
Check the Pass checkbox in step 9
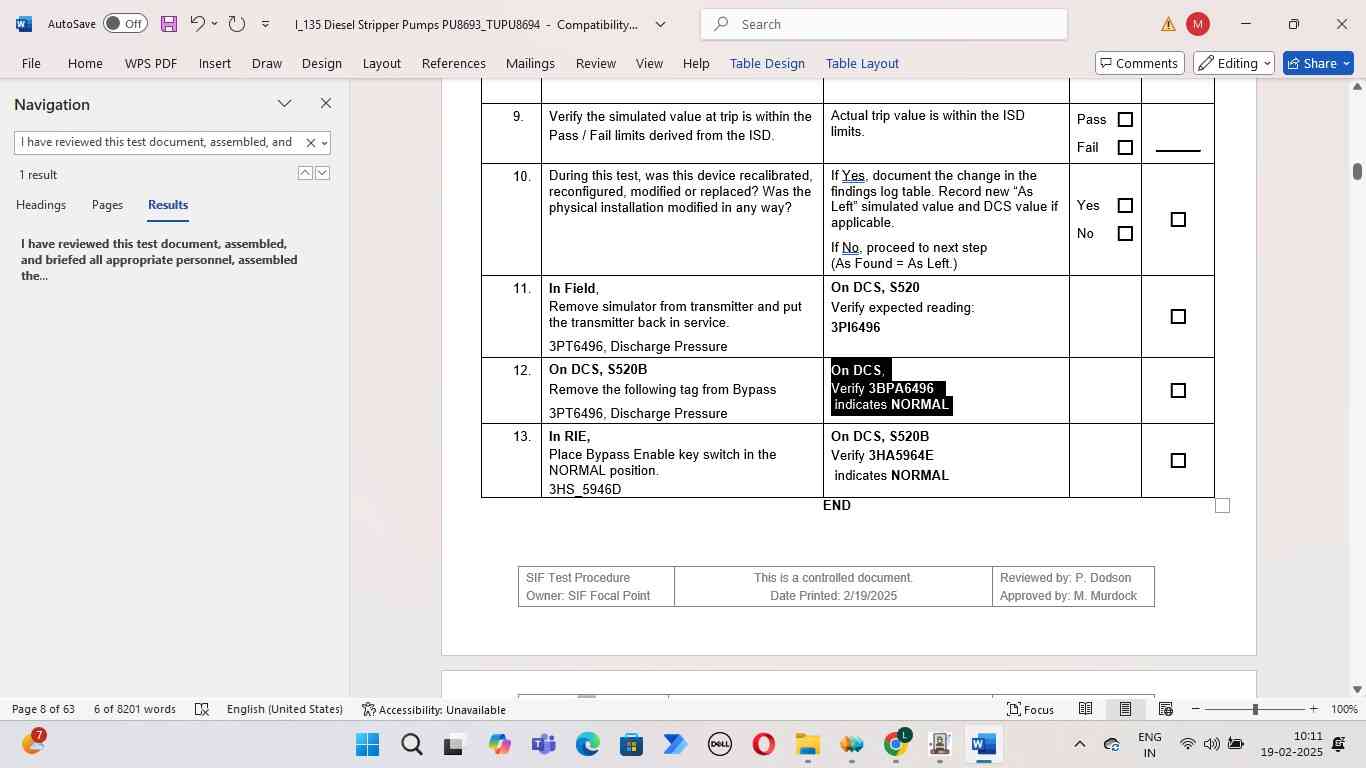(1125, 120)
